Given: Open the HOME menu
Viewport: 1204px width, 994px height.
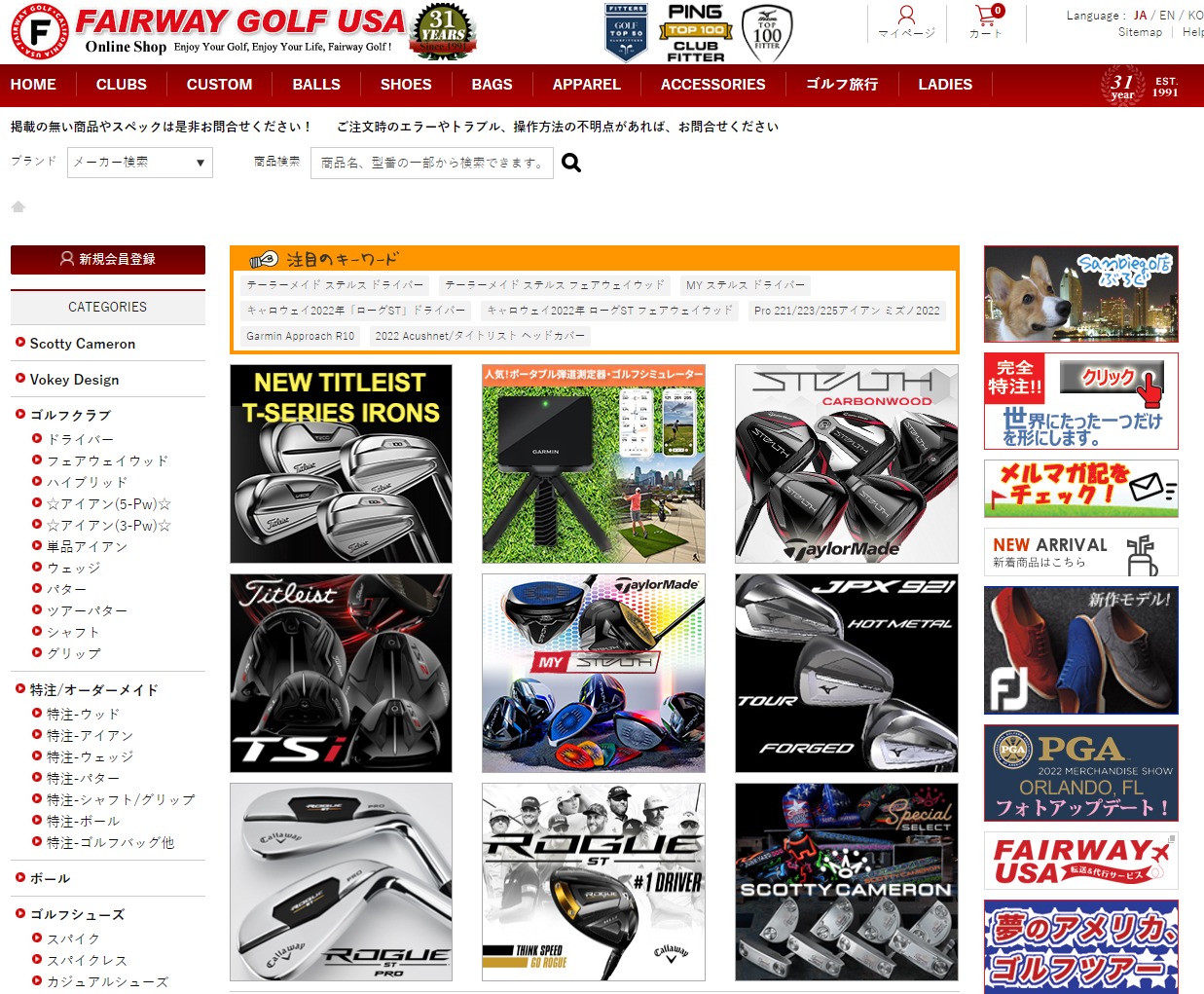Looking at the screenshot, I should 33,85.
